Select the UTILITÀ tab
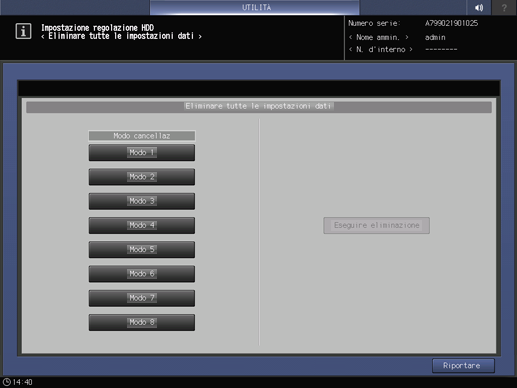 point(255,7)
